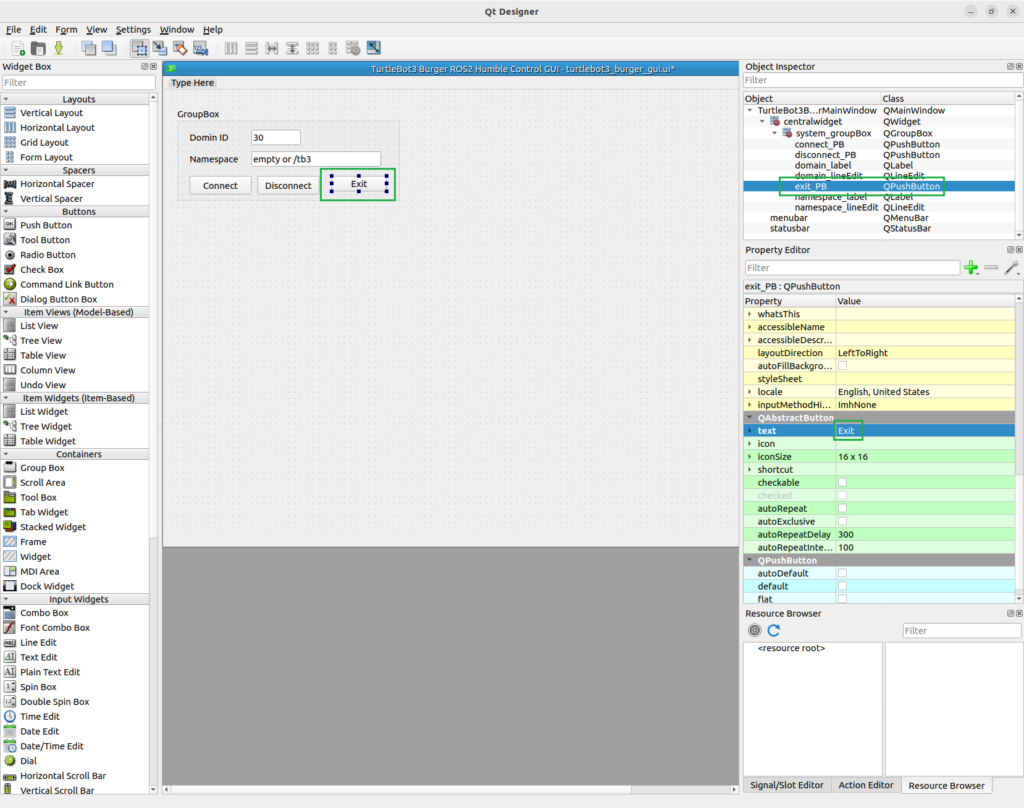This screenshot has width=1024, height=808.
Task: Open the Form menu
Action: (x=66, y=29)
